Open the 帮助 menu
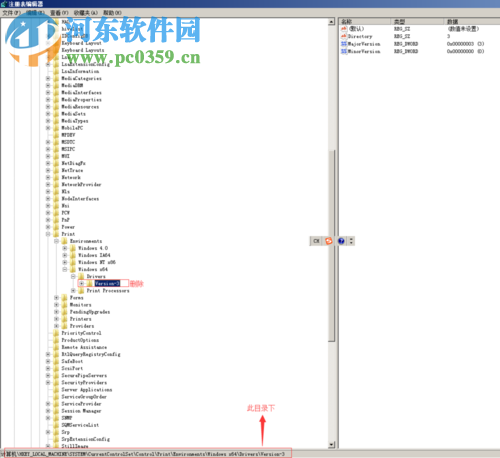The height and width of the screenshot is (458, 500). (x=112, y=13)
